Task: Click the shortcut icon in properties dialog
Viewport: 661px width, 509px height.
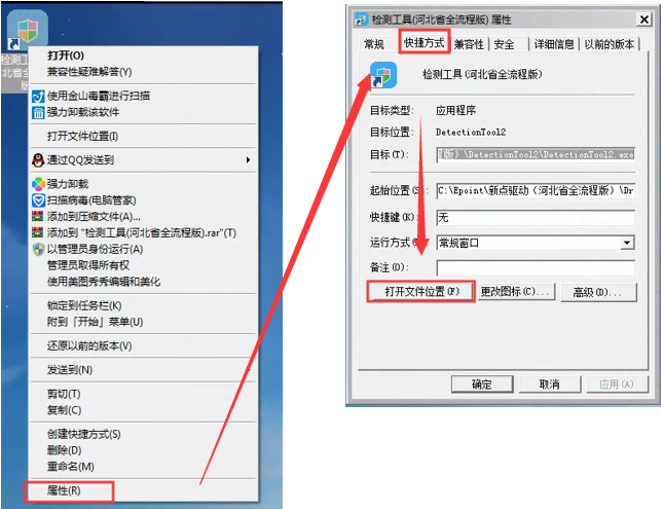Action: pos(383,75)
